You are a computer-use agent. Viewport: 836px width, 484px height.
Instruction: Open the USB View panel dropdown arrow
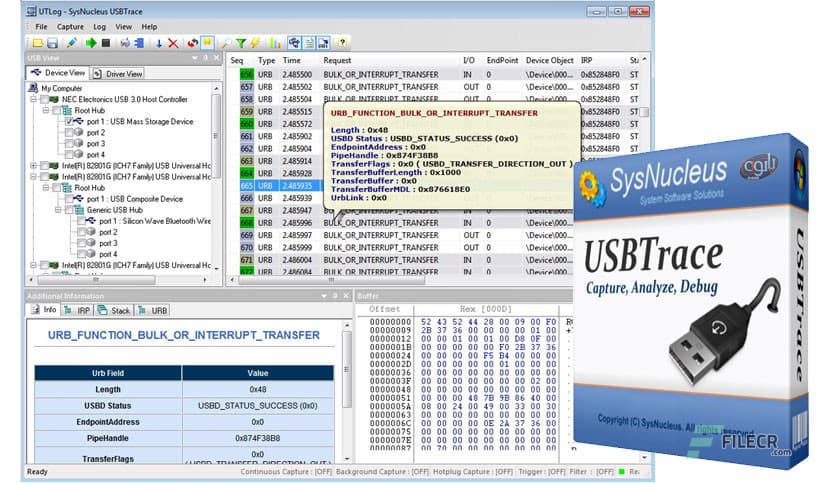coord(195,58)
